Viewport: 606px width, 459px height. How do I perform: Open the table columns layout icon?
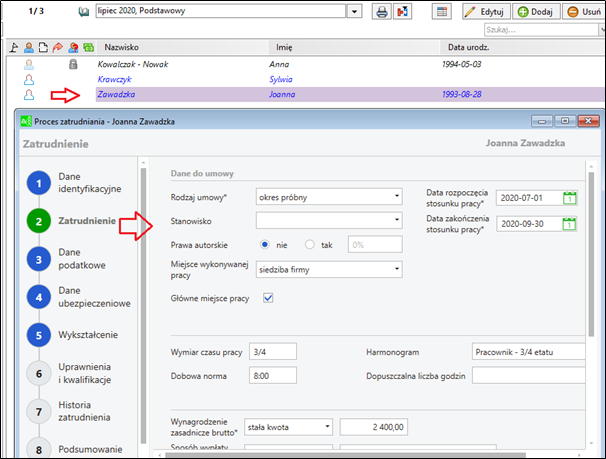(442, 12)
